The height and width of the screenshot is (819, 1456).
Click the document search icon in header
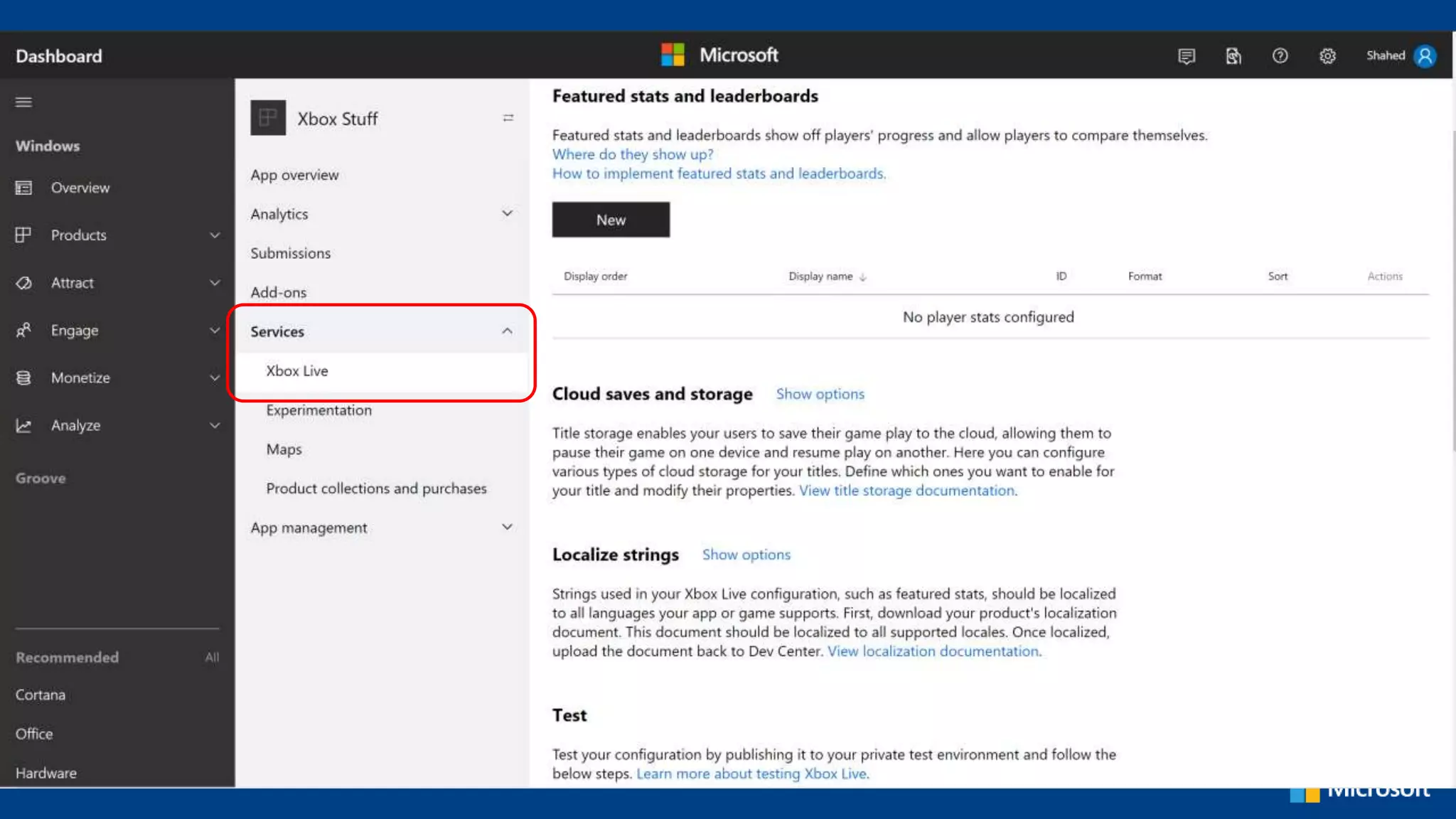1233,56
